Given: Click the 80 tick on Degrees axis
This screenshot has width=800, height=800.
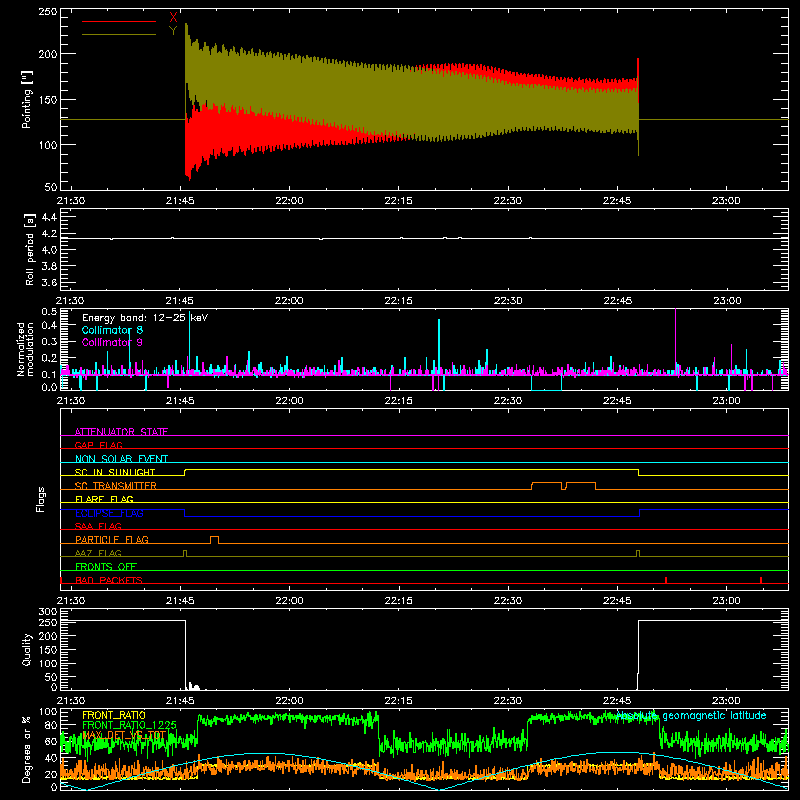Looking at the screenshot, I should point(51,725).
